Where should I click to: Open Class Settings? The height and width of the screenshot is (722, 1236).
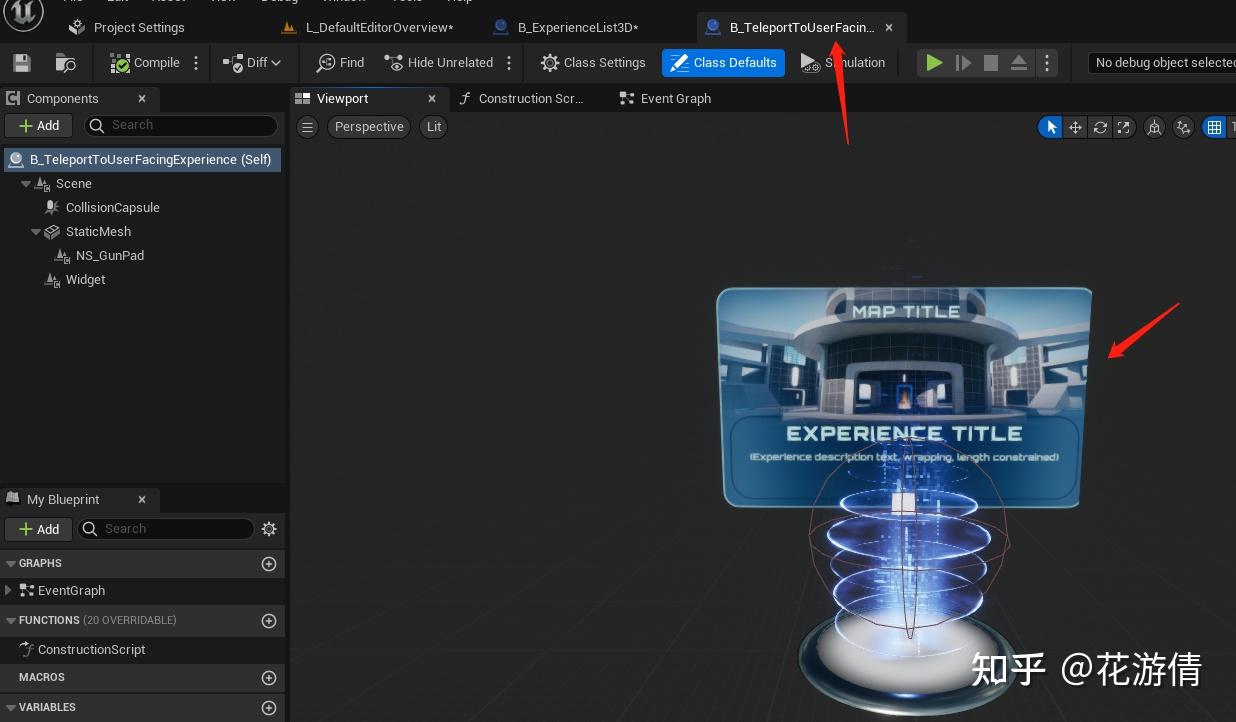593,62
